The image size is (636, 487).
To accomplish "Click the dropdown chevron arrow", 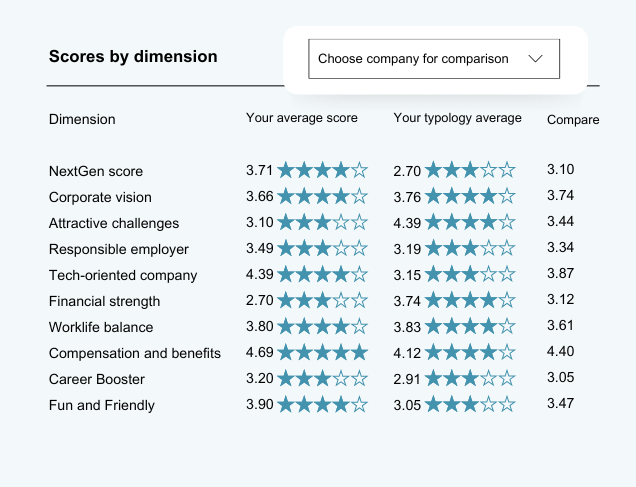I will pyautogui.click(x=535, y=59).
